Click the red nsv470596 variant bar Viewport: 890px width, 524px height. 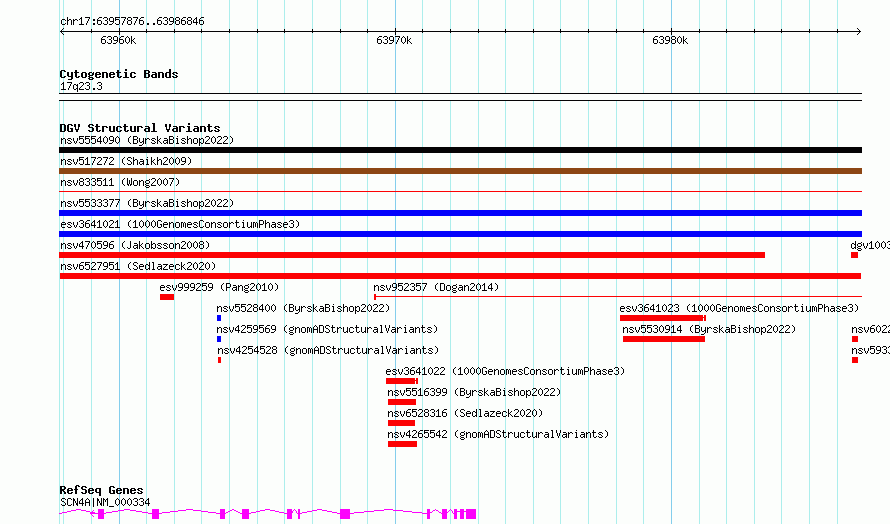tap(412, 255)
